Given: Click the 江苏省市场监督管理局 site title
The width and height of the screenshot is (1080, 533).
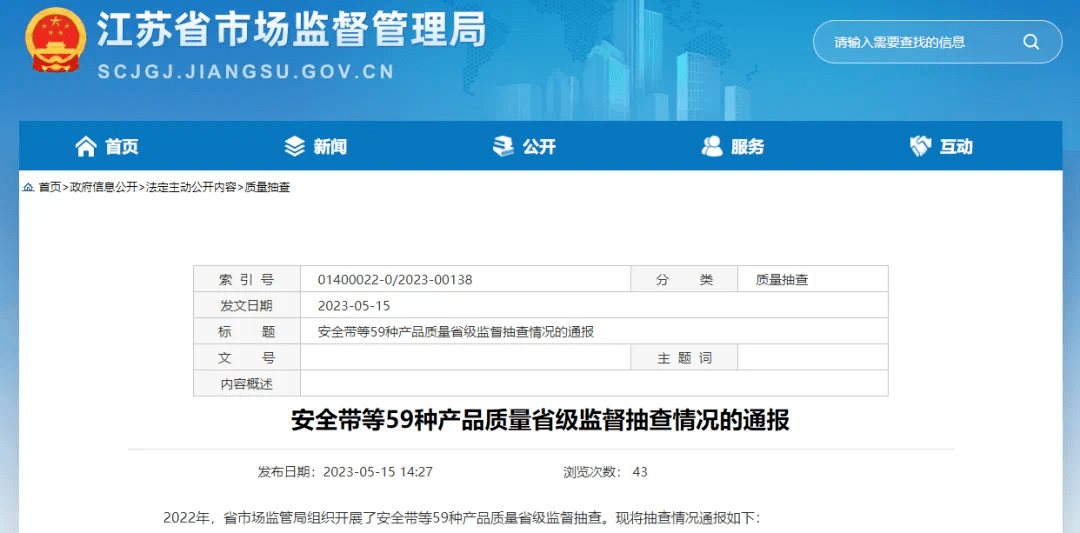Looking at the screenshot, I should (x=291, y=32).
